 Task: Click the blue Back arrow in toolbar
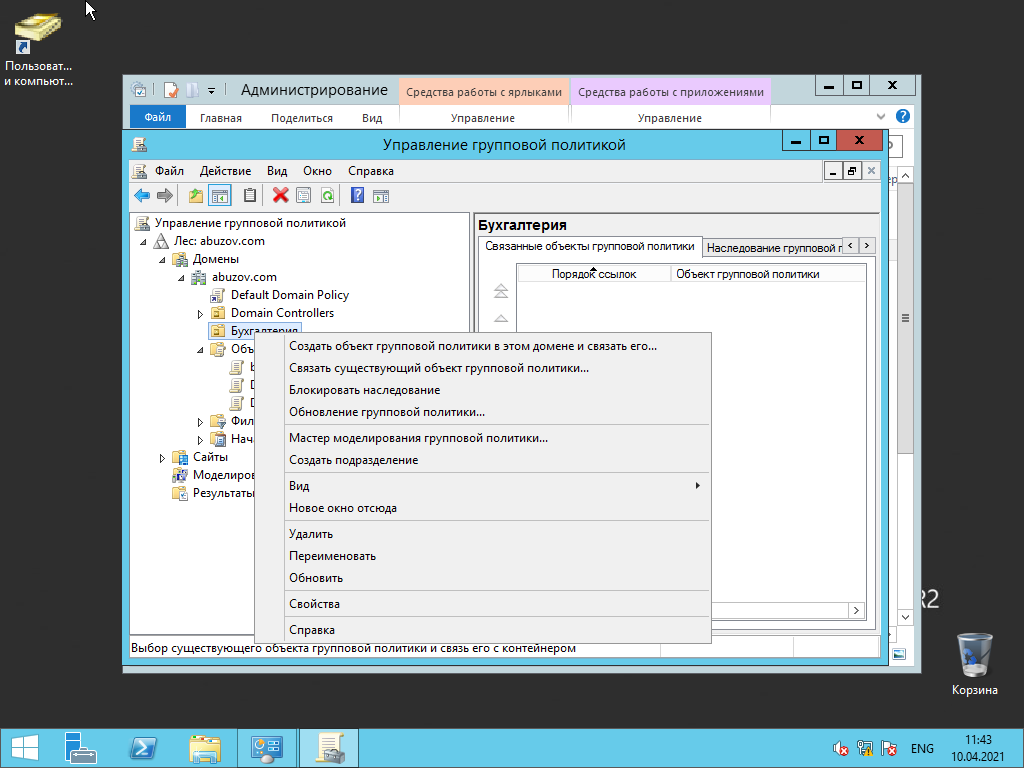(142, 196)
